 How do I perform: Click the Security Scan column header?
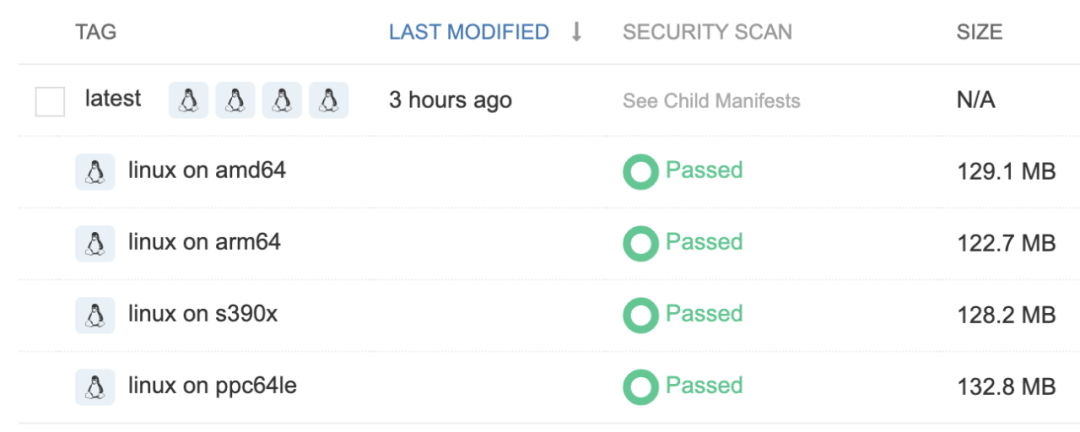[707, 32]
